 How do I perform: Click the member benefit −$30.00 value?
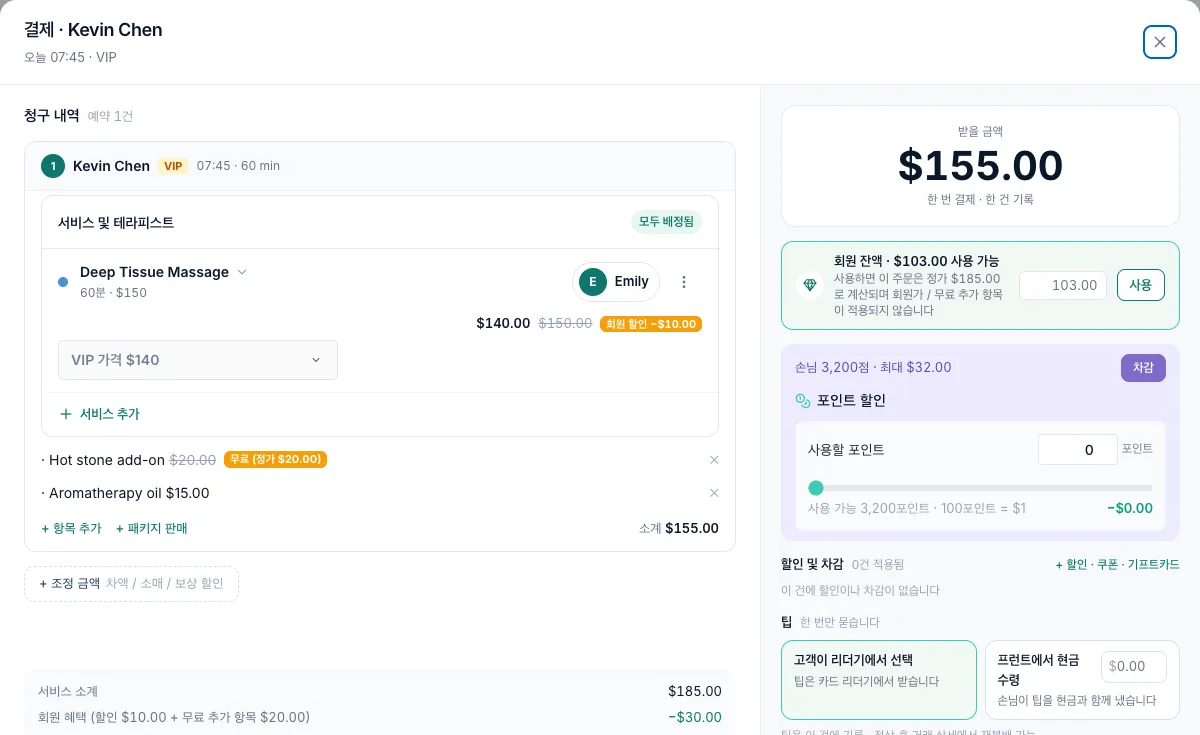click(695, 717)
